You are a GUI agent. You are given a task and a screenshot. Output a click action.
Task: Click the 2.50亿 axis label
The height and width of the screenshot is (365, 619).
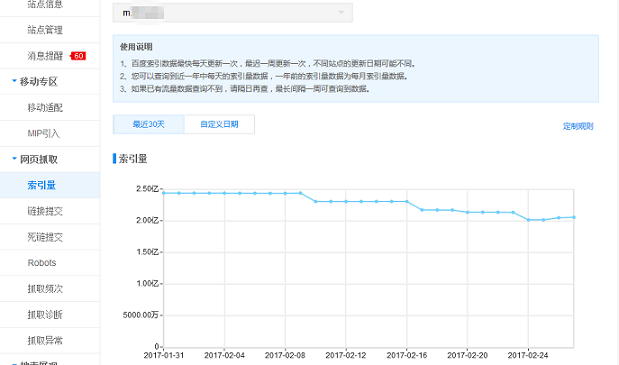coord(147,189)
